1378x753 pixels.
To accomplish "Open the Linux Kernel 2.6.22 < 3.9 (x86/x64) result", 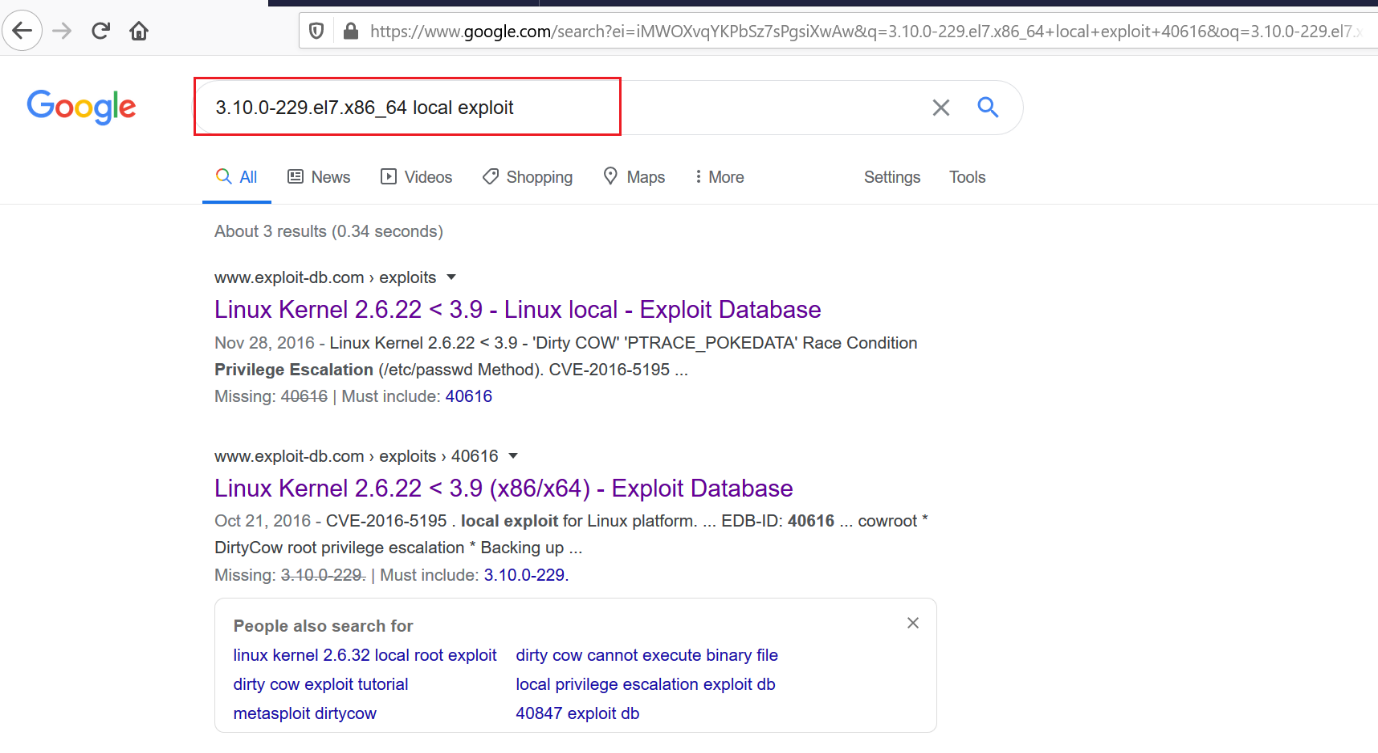I will pos(503,488).
